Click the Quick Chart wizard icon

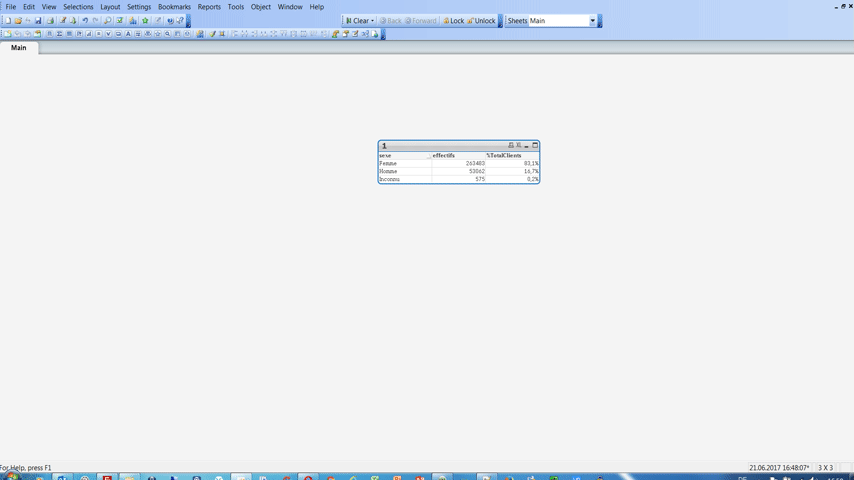pos(133,21)
